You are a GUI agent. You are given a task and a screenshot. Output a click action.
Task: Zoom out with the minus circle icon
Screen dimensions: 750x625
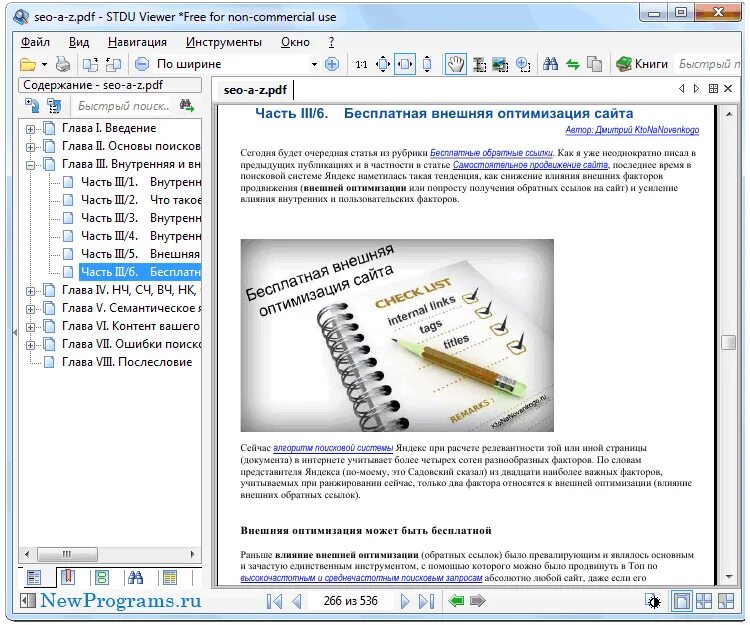click(142, 64)
